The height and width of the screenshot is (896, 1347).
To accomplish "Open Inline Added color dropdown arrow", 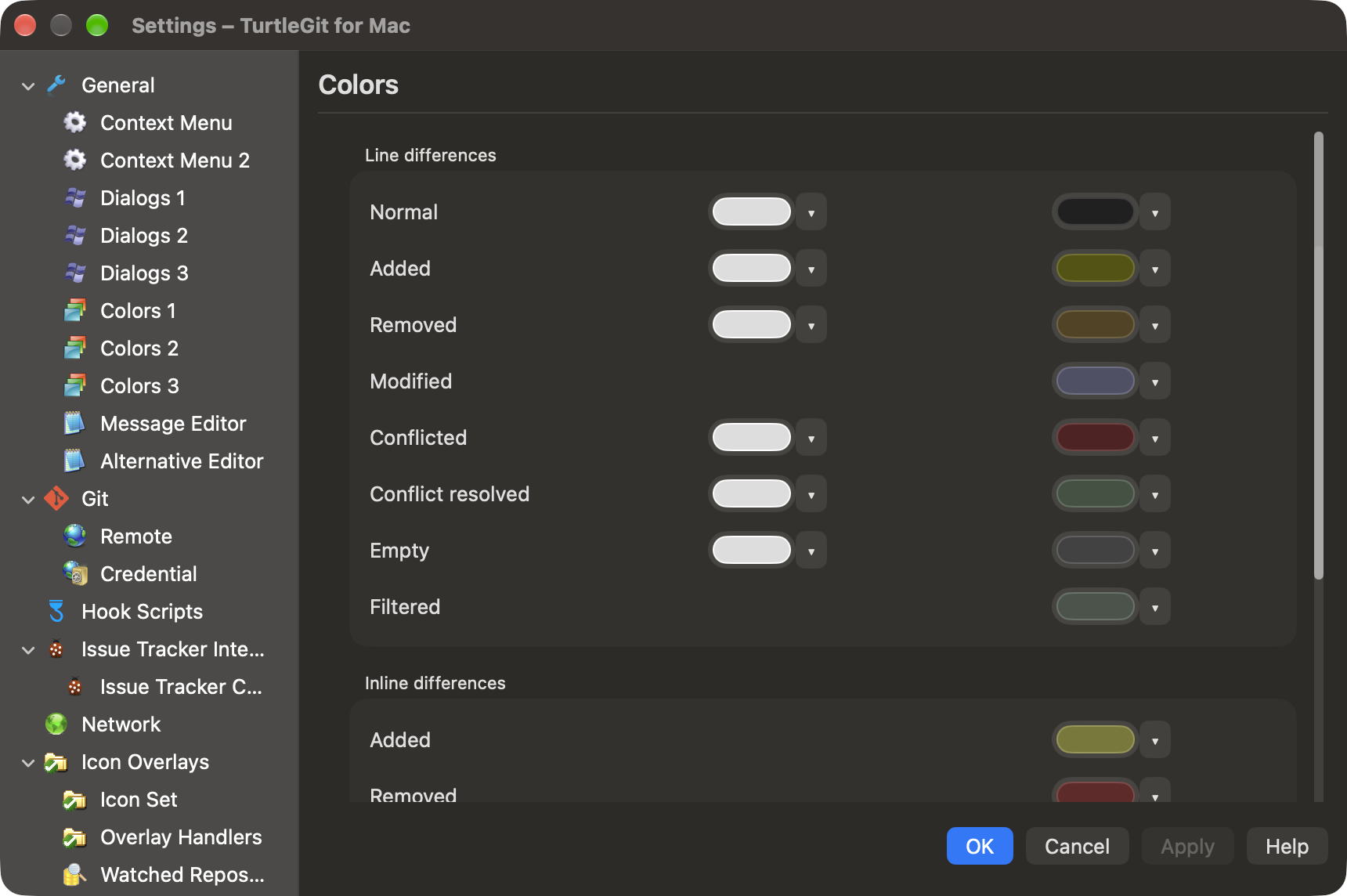I will click(1155, 740).
